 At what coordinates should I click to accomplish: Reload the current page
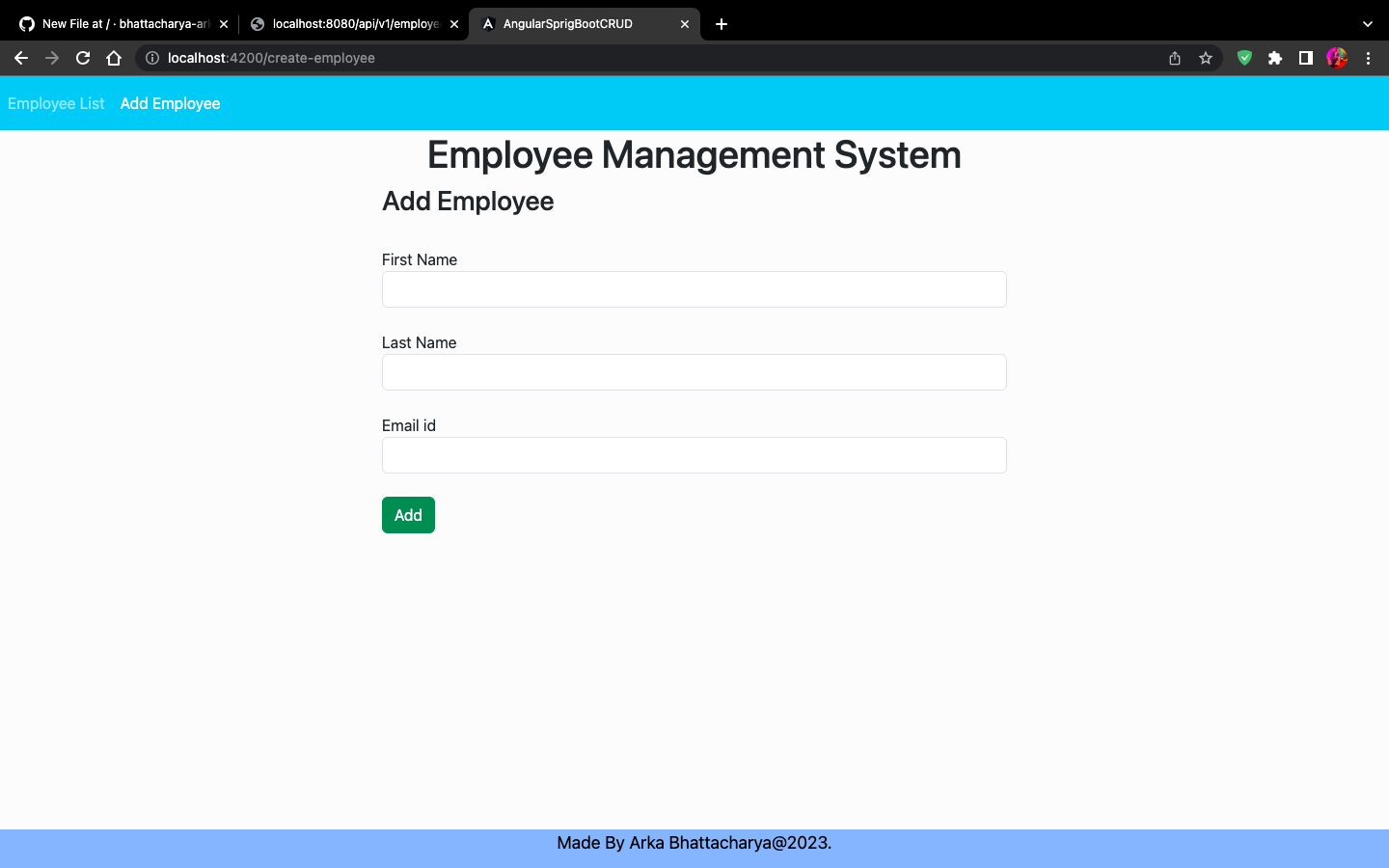(82, 58)
